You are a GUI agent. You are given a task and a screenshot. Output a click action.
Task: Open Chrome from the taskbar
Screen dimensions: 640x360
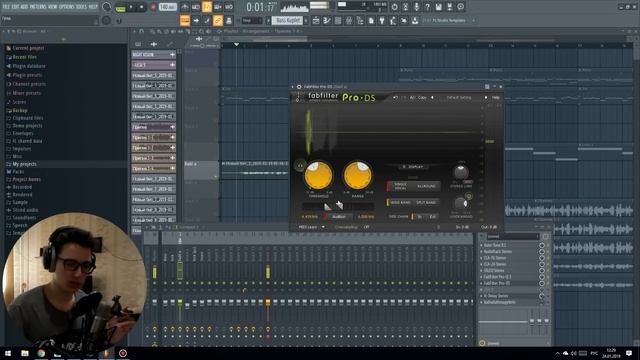click(x=41, y=353)
